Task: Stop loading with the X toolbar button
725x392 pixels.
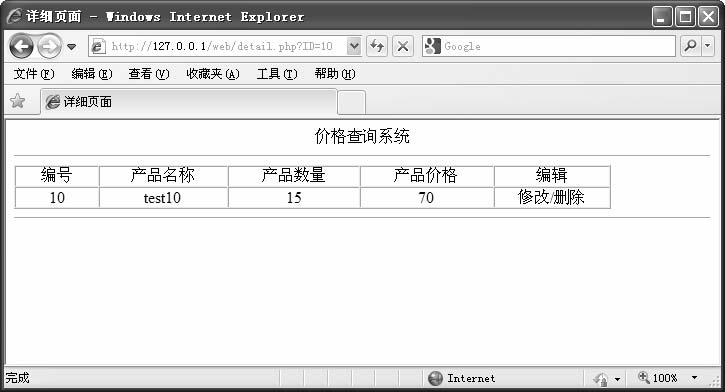Action: click(x=403, y=46)
